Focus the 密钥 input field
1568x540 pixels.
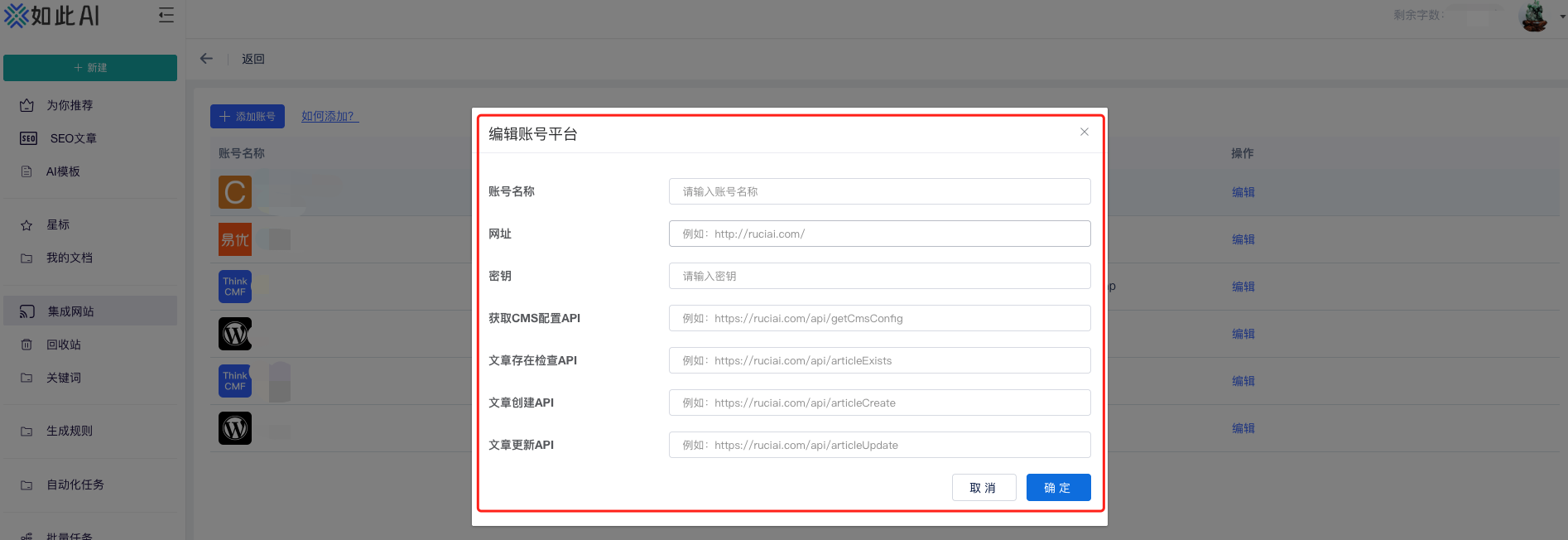coord(879,276)
